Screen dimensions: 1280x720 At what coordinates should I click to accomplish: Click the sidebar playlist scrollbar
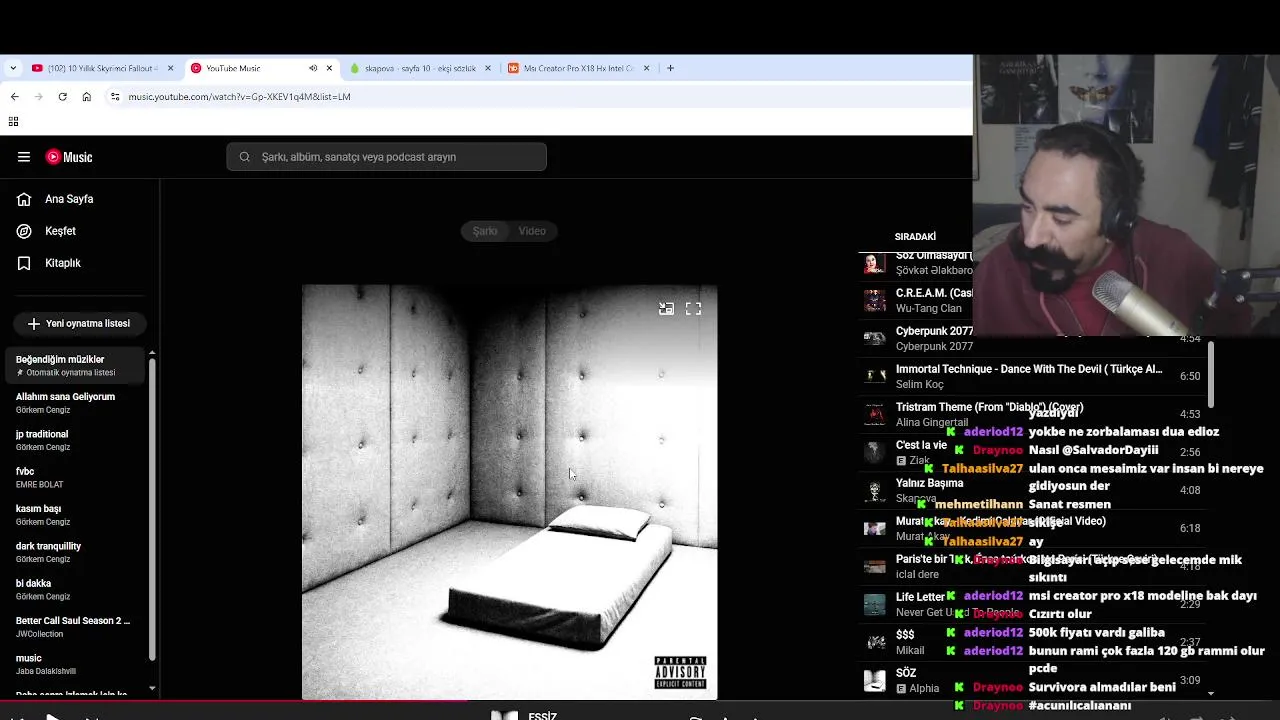pos(152,508)
